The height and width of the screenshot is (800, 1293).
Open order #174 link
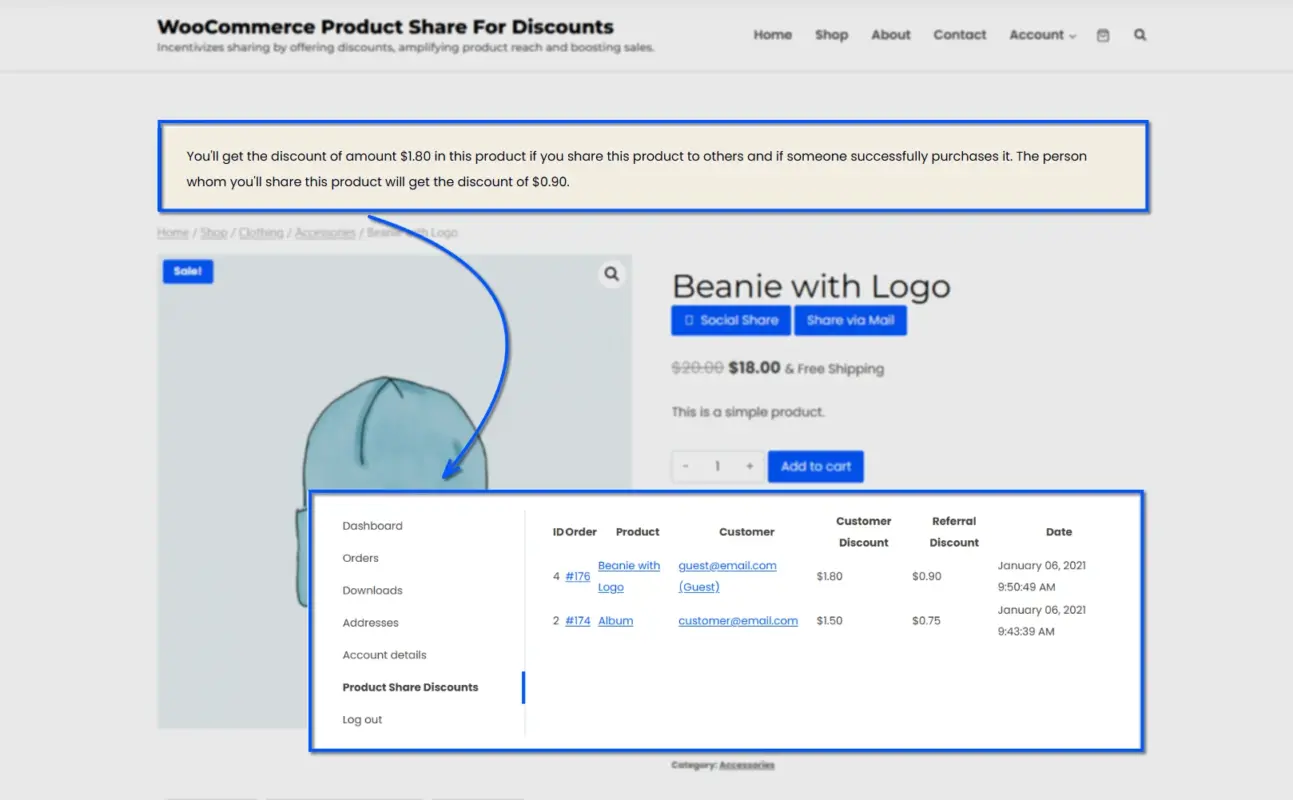(x=577, y=620)
